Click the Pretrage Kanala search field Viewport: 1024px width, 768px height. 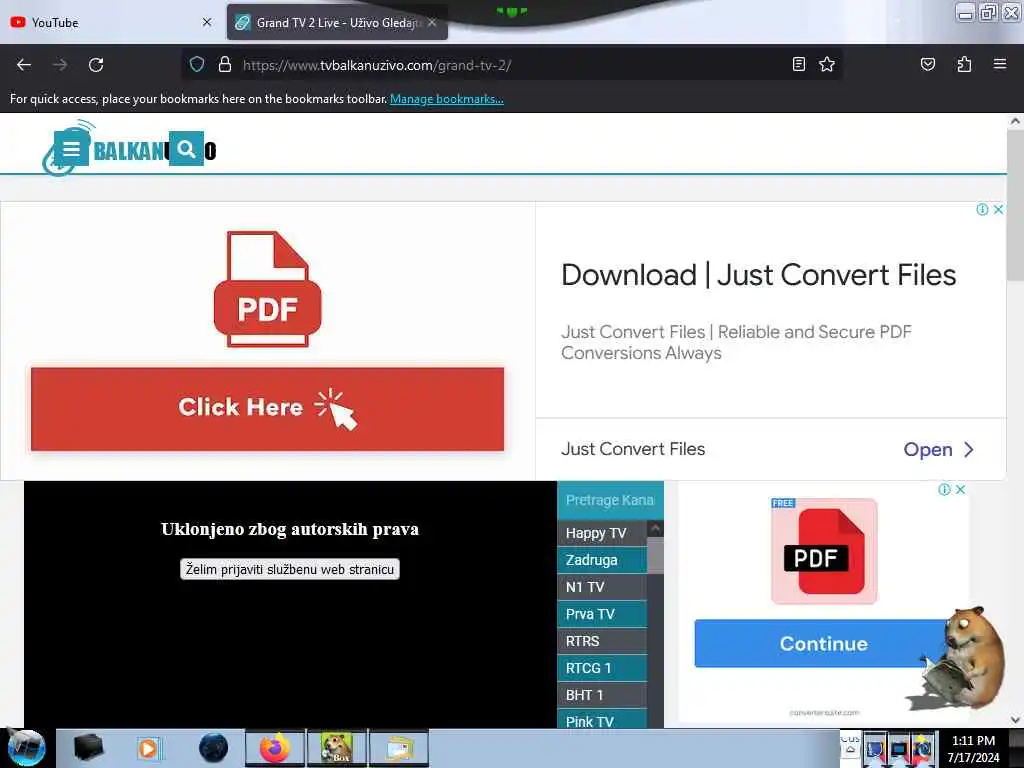click(x=610, y=500)
